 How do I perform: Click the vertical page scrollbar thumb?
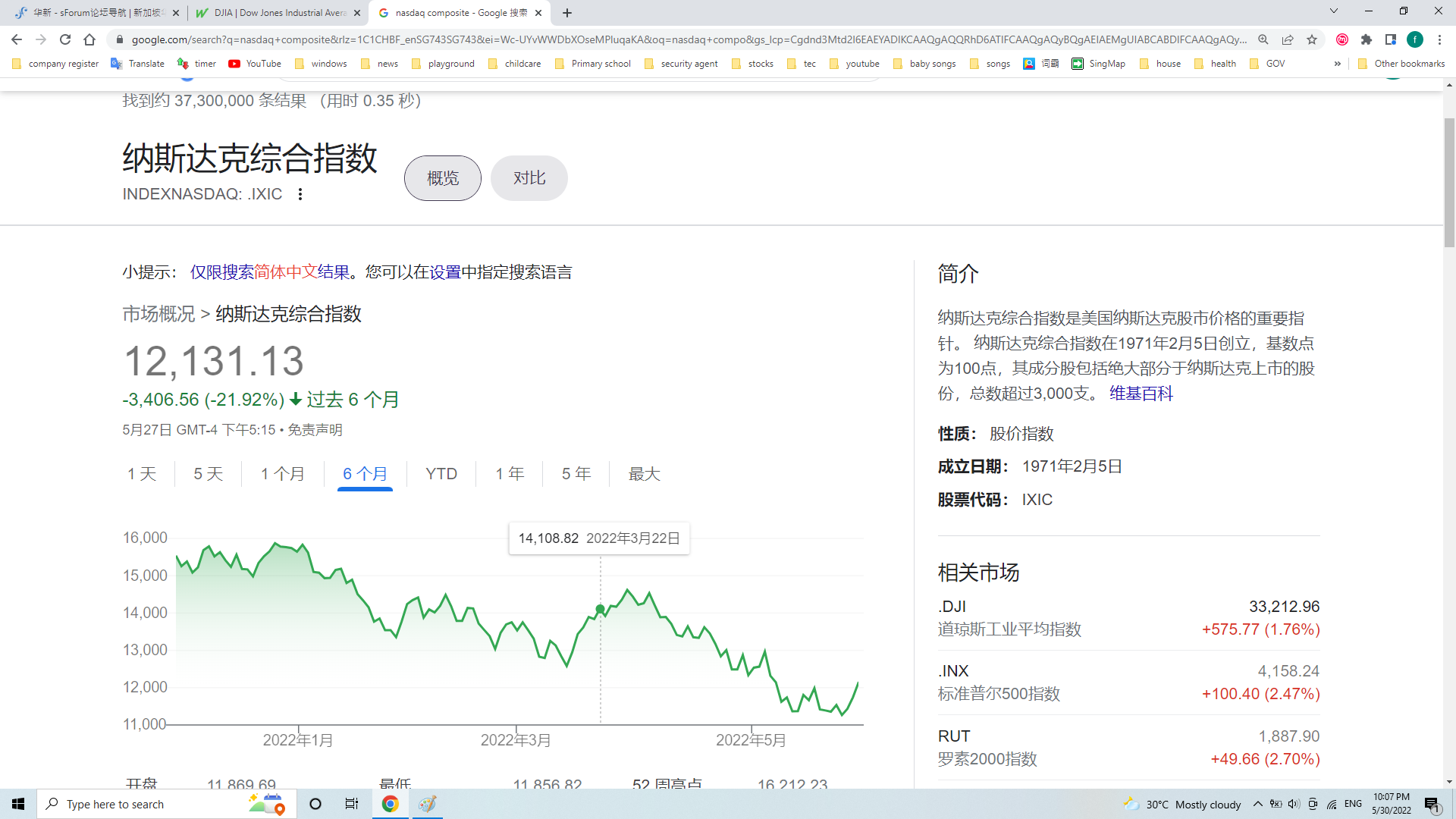tap(1449, 182)
